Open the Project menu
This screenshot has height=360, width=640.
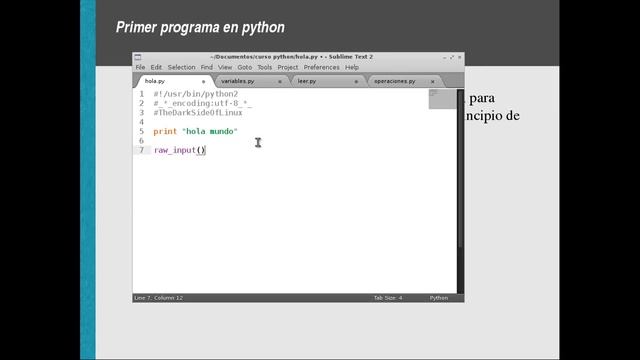pos(288,67)
